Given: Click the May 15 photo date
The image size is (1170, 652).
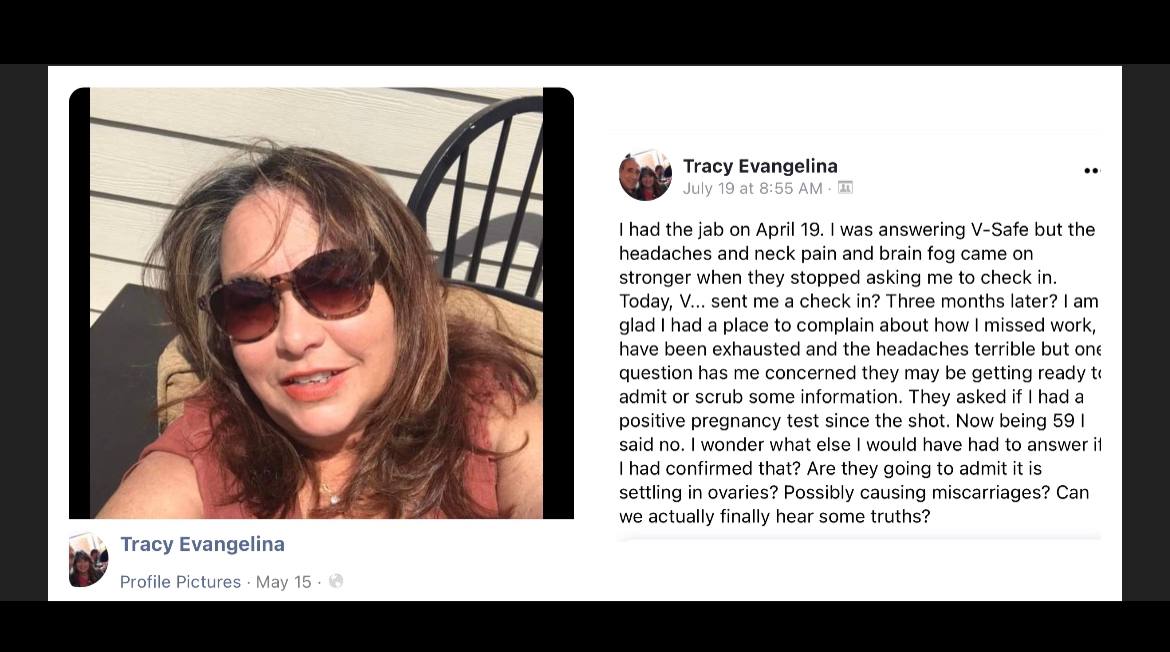Looking at the screenshot, I should pyautogui.click(x=284, y=582).
